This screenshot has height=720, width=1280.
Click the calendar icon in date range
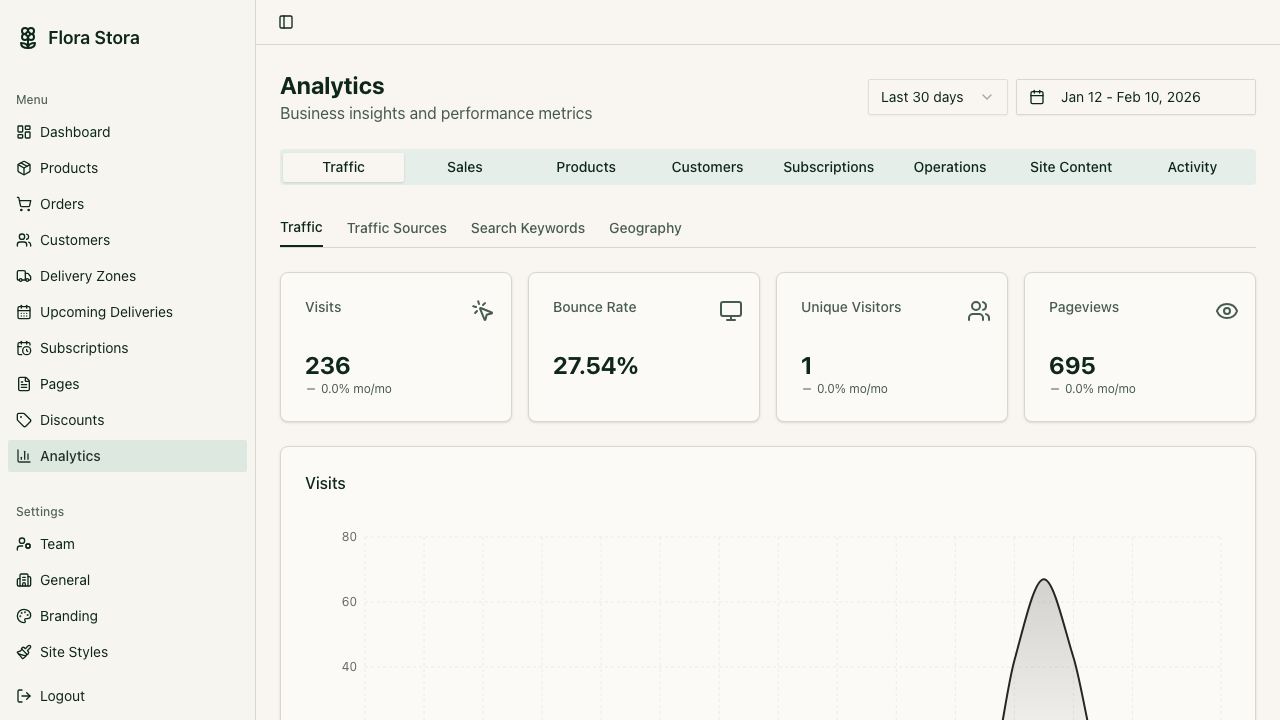(1037, 97)
